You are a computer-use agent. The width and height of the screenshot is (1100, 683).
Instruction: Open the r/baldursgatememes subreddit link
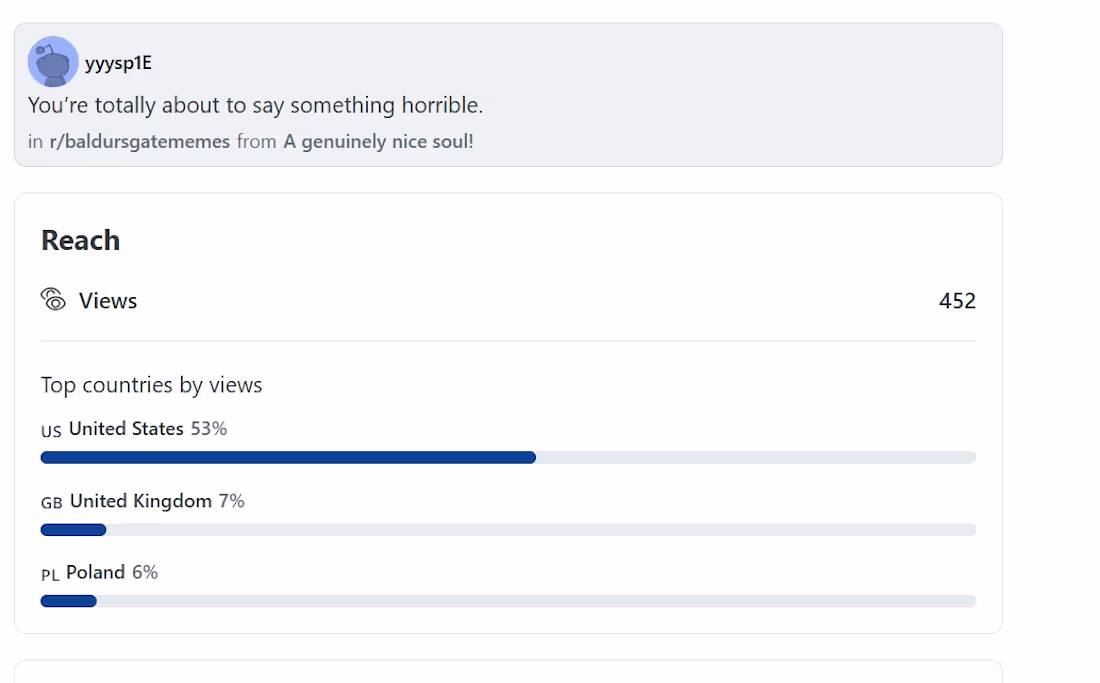(140, 142)
